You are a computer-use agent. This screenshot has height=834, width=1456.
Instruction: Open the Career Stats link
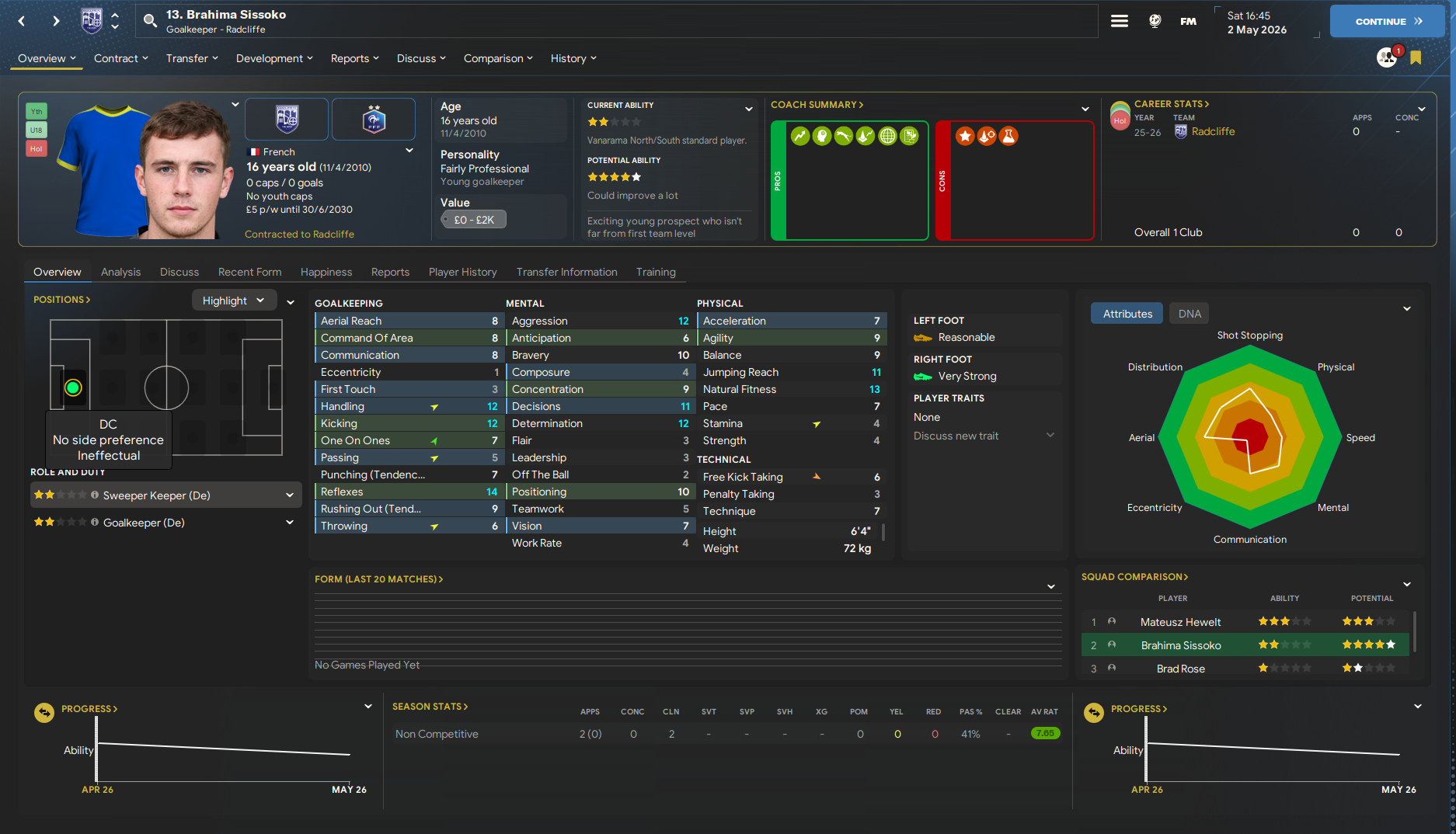[x=1172, y=104]
